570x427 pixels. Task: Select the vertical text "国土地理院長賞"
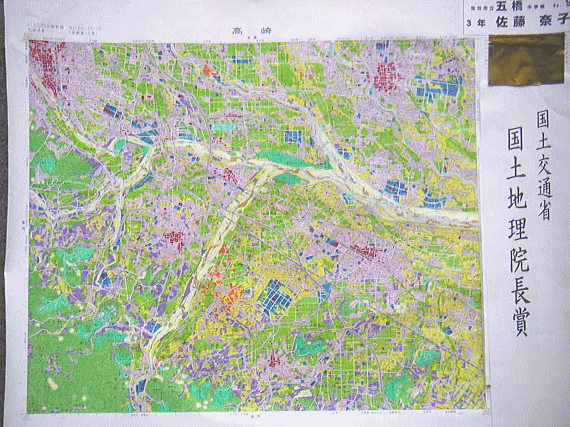coord(519,232)
